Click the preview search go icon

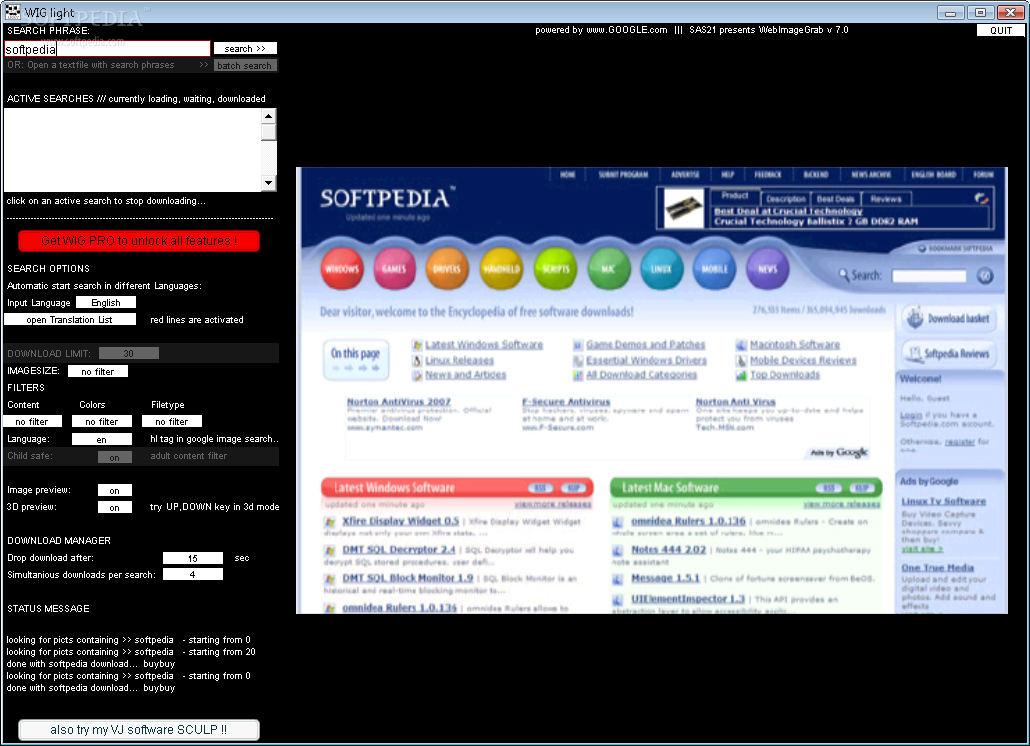[985, 276]
